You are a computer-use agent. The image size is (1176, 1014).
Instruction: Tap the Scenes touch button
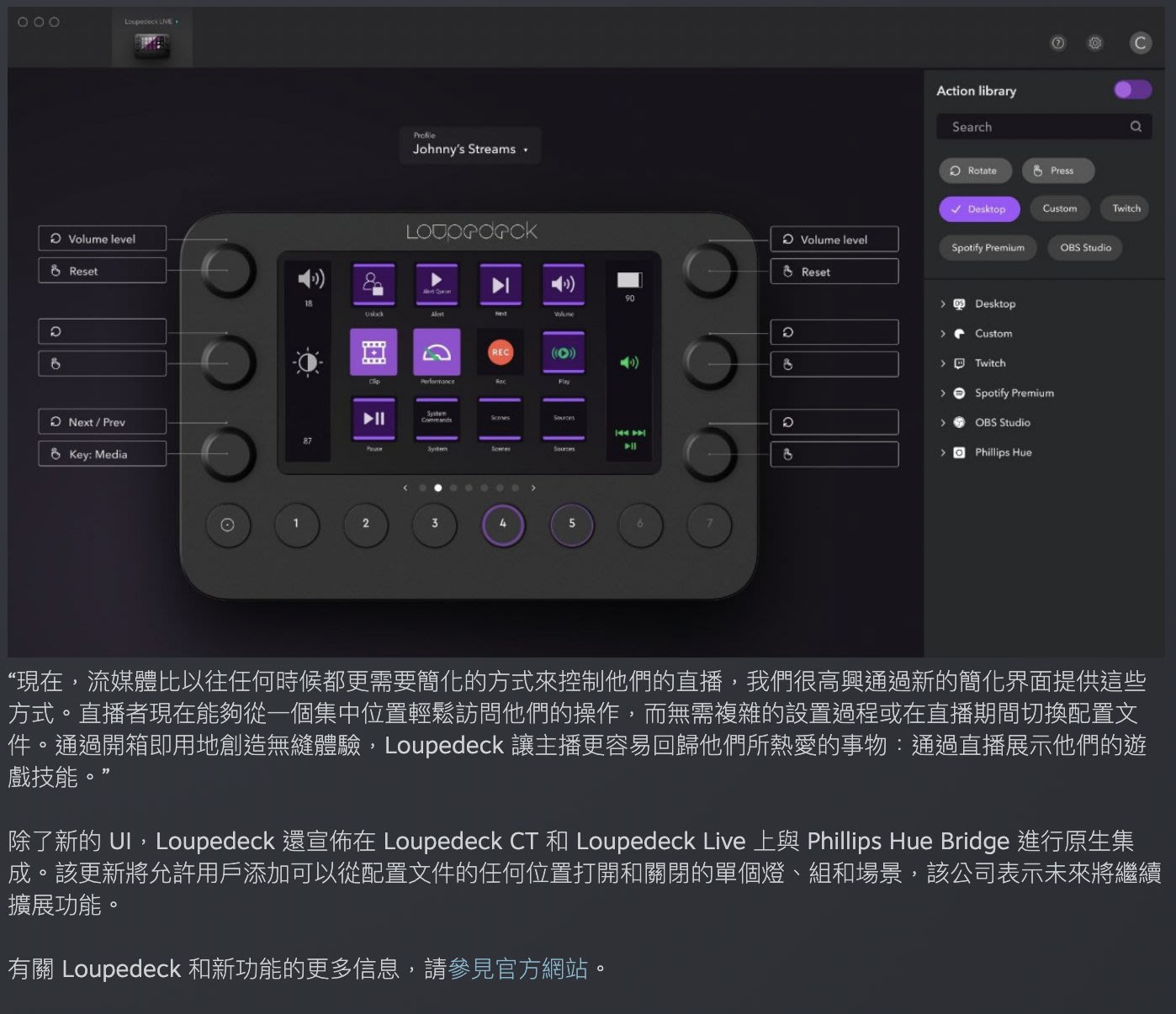[x=501, y=419]
